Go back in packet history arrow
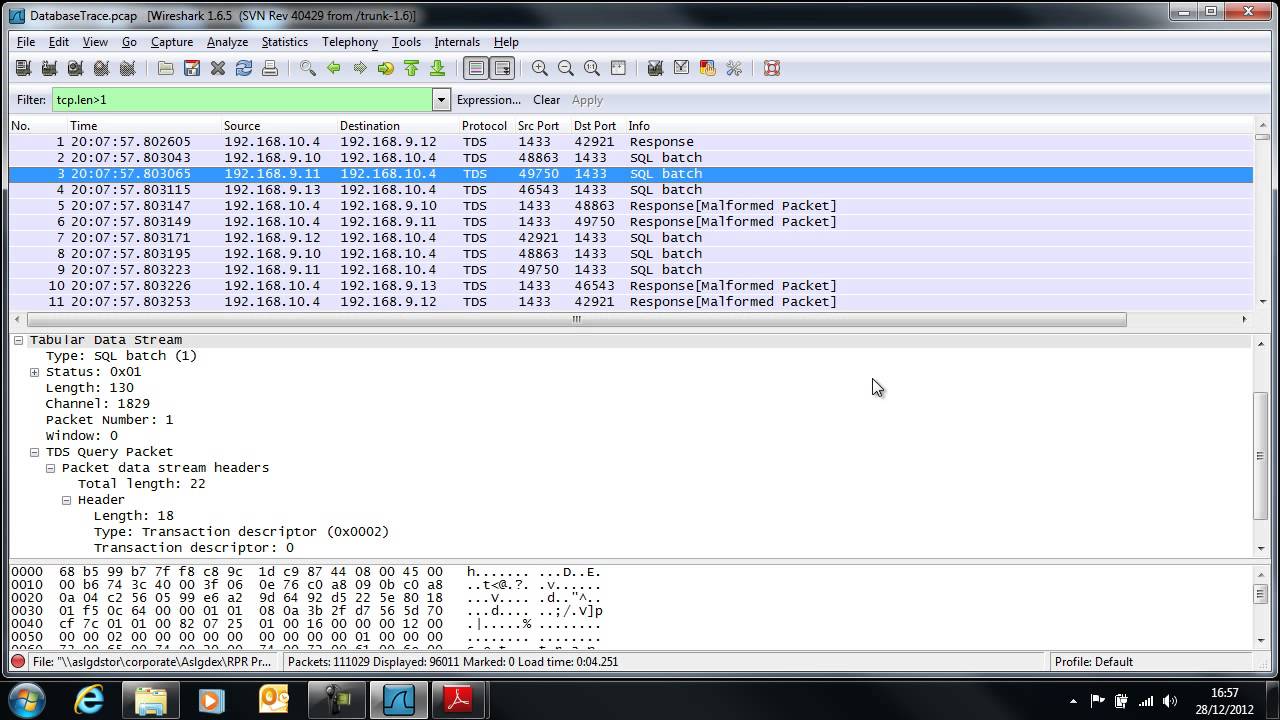This screenshot has height=720, width=1280. point(334,68)
